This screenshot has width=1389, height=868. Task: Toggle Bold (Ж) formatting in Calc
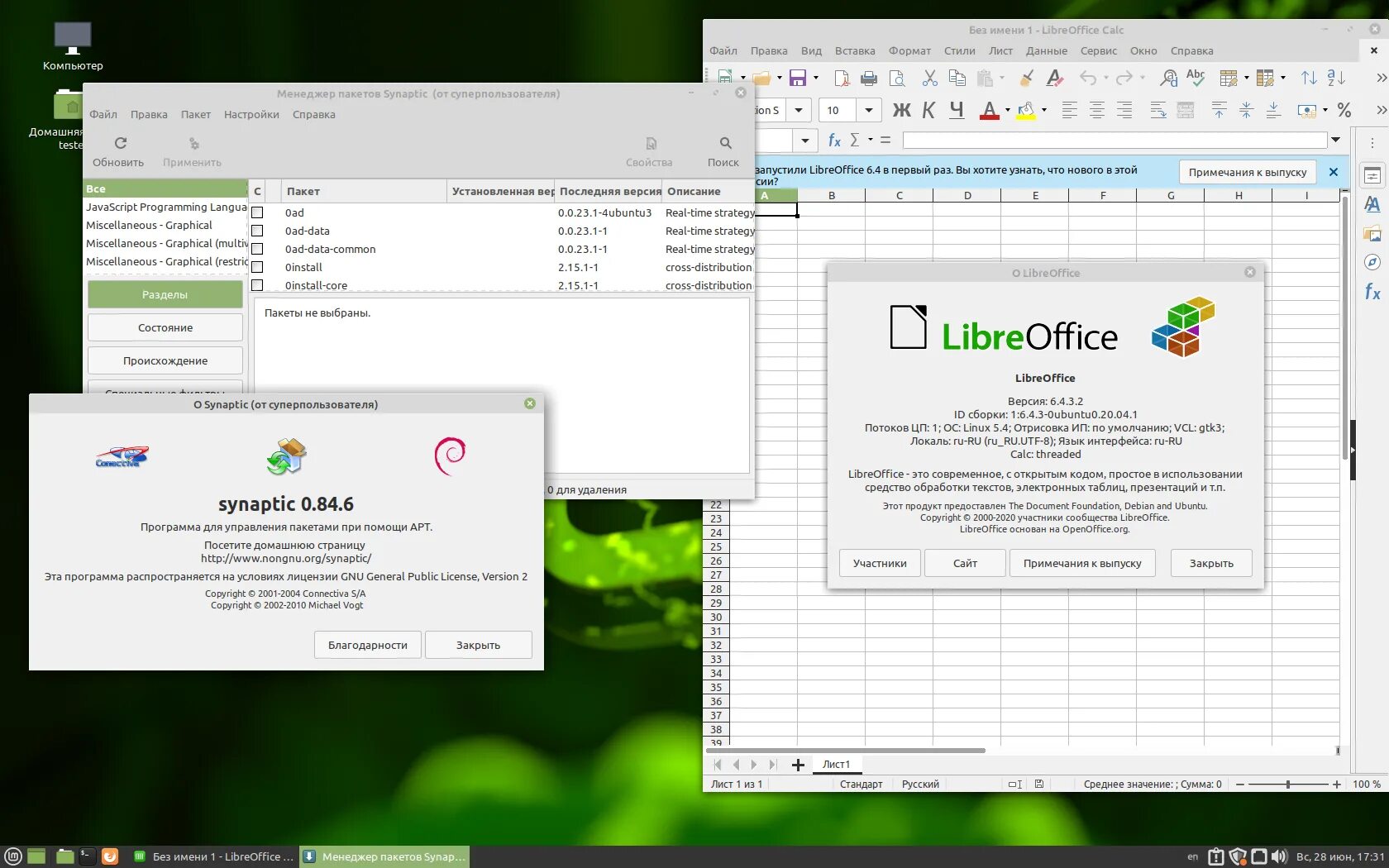pyautogui.click(x=902, y=110)
